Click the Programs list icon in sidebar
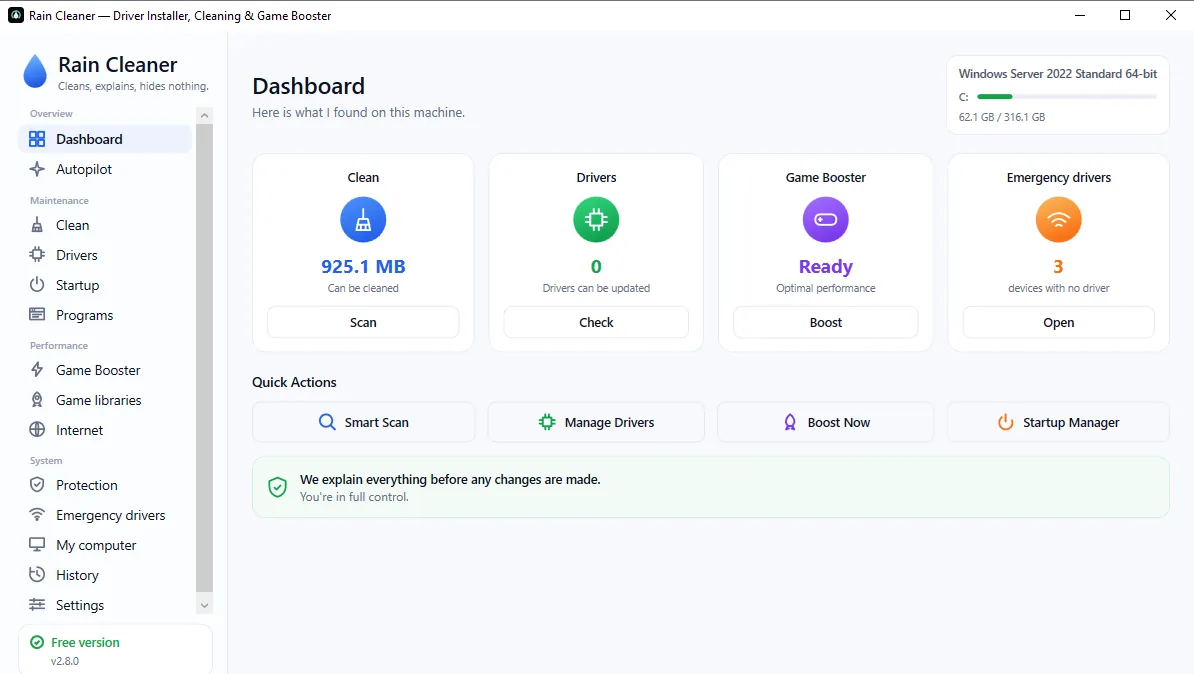 pyautogui.click(x=37, y=315)
